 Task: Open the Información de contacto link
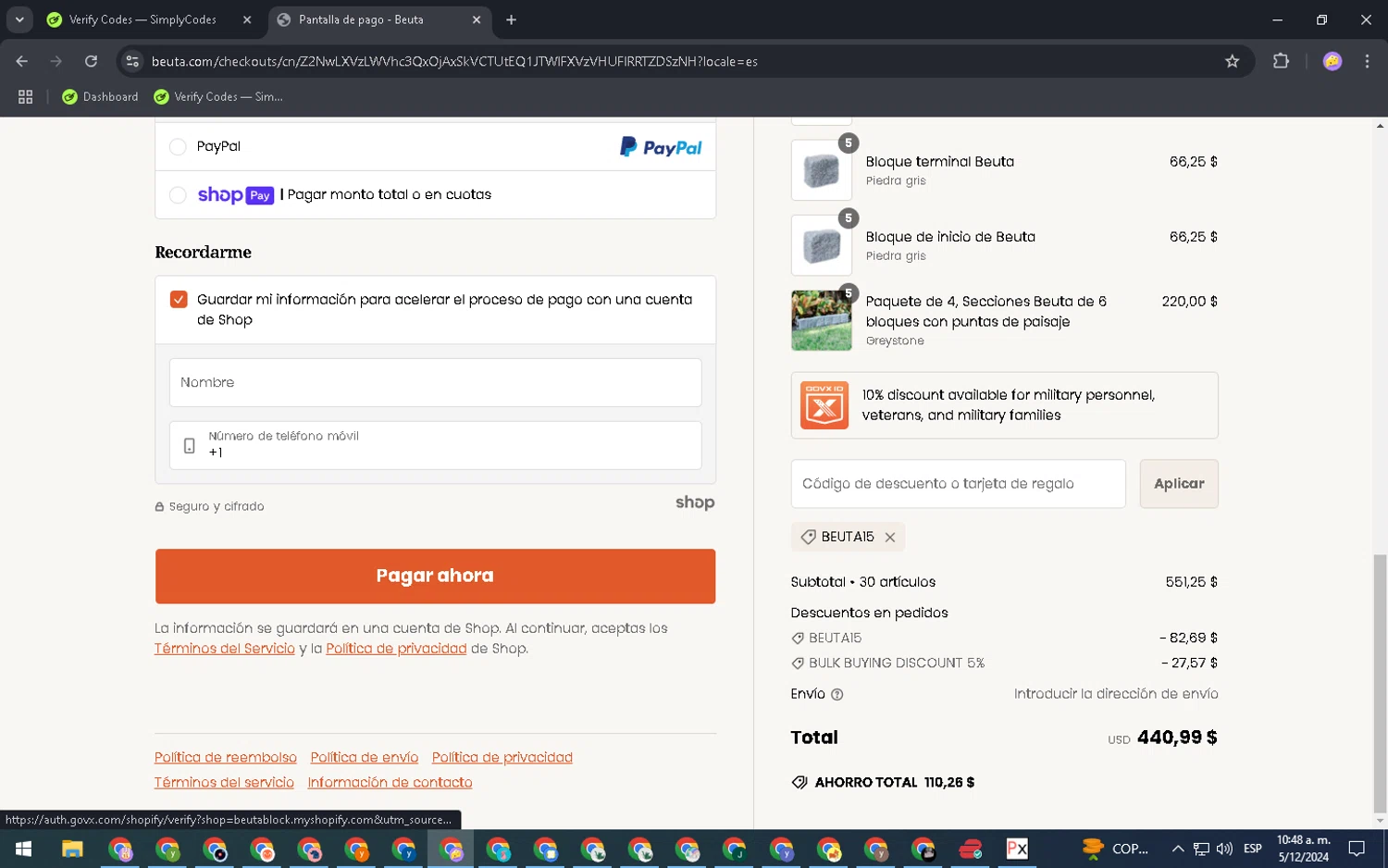(390, 783)
